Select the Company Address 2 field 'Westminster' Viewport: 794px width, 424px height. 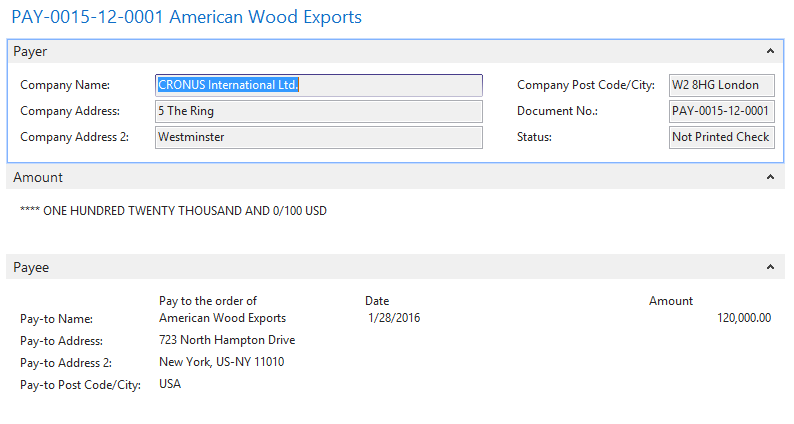click(318, 137)
